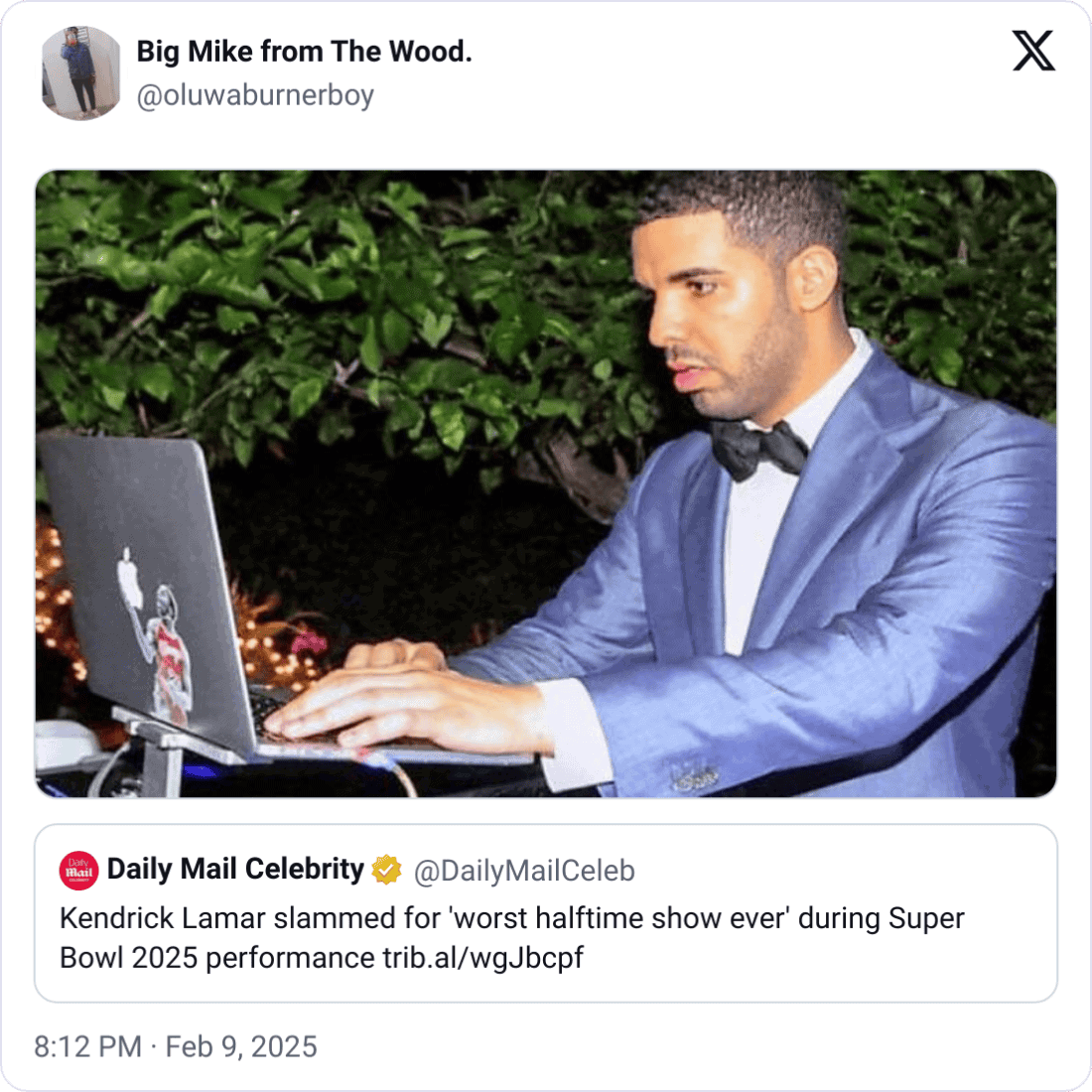
Task: Click the gold verified badge next to Daily Mail Celebrity
Action: point(387,869)
